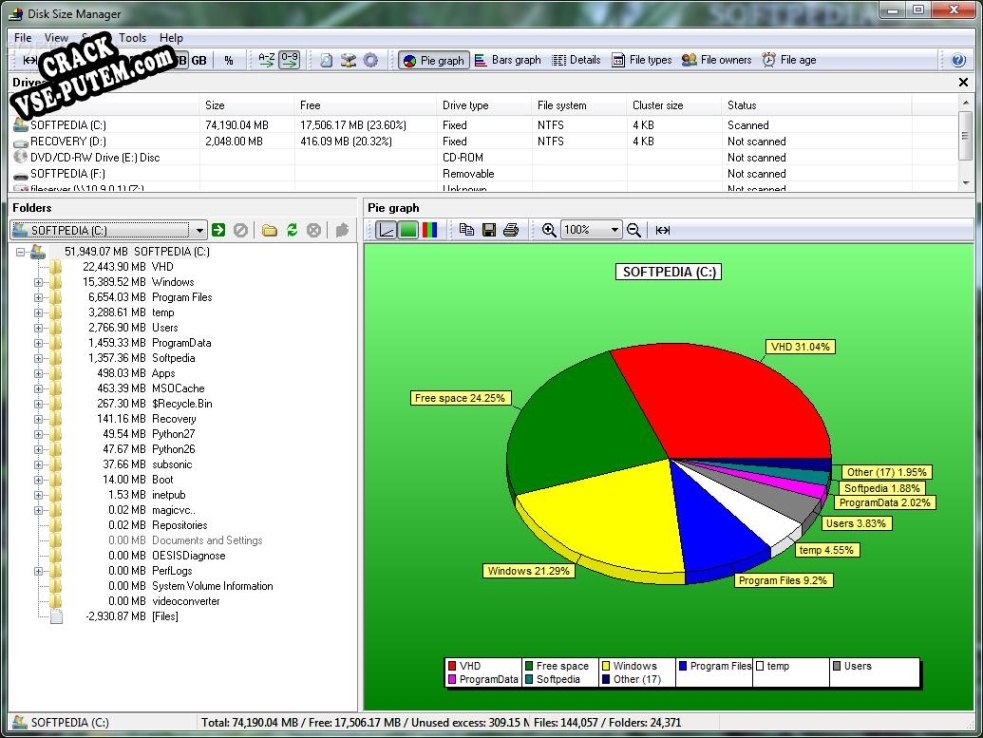
Task: Show the File age view
Action: (789, 60)
